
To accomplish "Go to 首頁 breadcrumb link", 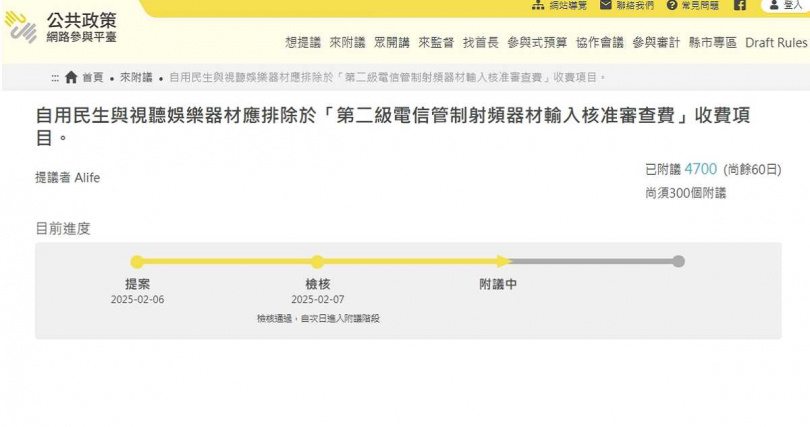I will pos(92,77).
